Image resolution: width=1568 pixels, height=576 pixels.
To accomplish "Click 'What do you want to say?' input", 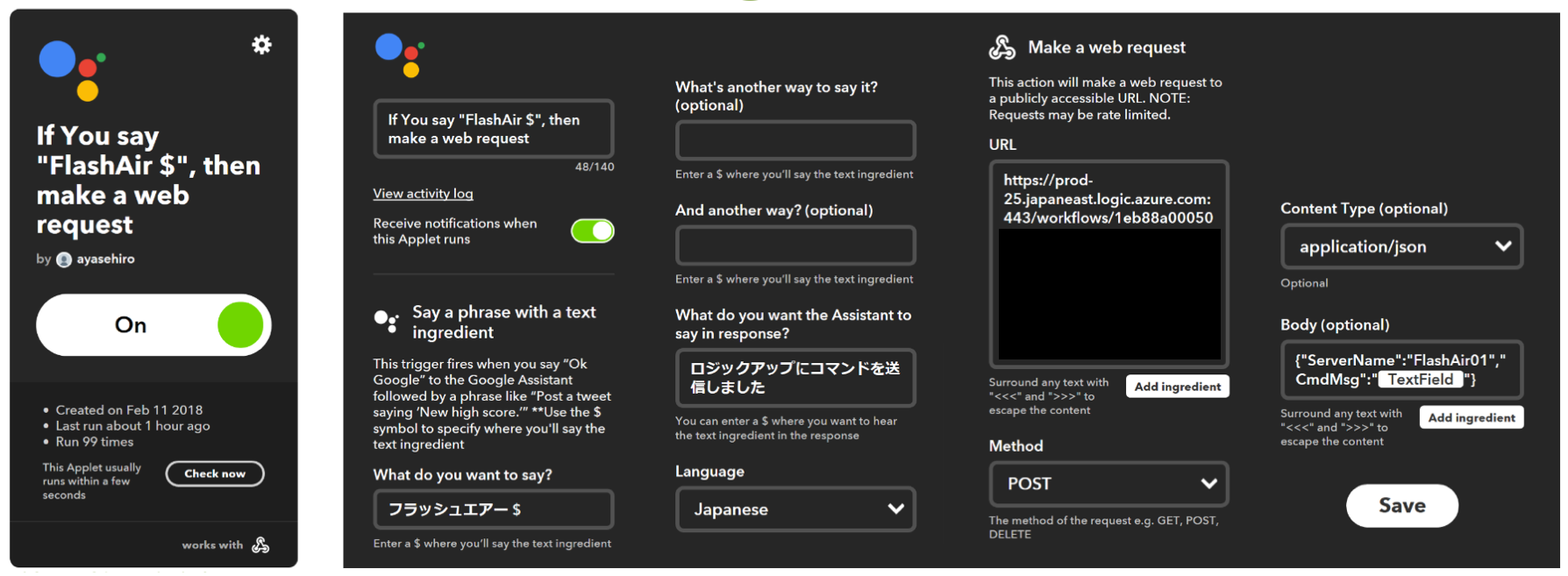I will [494, 509].
